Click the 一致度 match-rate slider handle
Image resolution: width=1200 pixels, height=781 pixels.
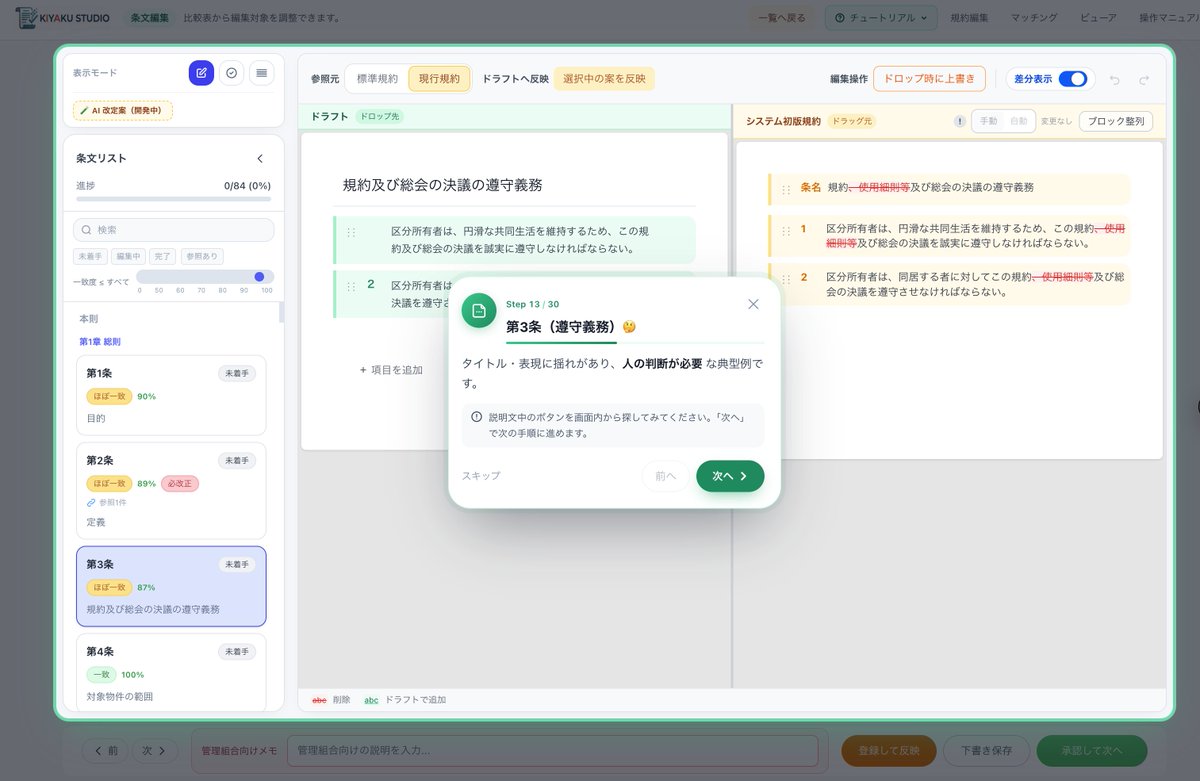[260, 277]
